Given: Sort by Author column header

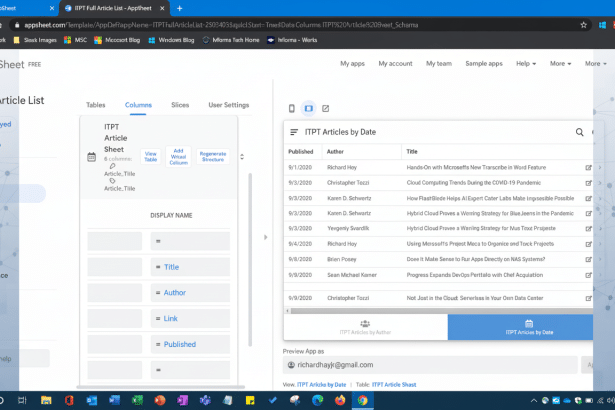Looking at the screenshot, I should (335, 152).
